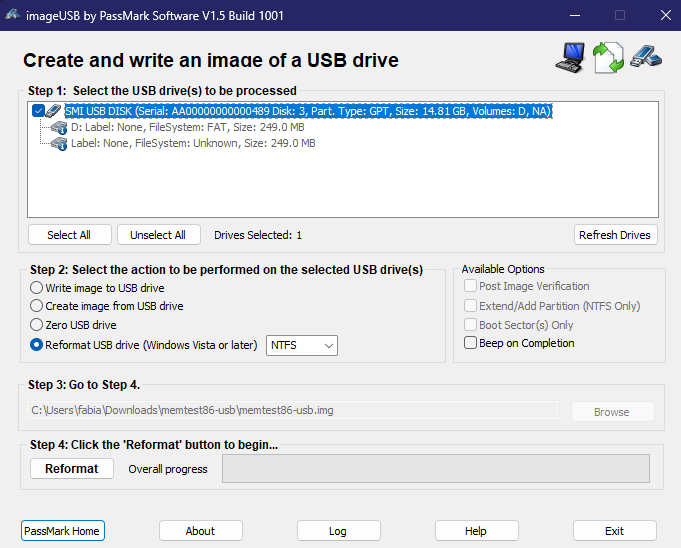Click the USB flash drive icon at top right

(x=646, y=56)
